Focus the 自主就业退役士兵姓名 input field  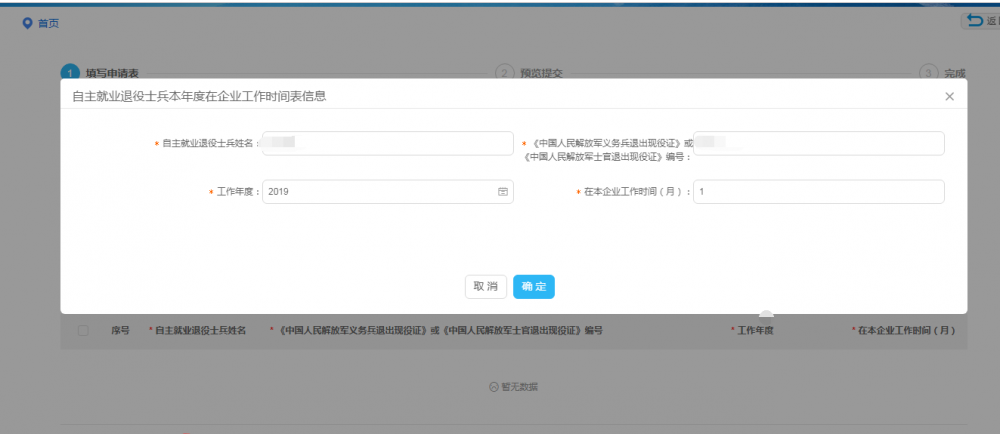(x=387, y=143)
